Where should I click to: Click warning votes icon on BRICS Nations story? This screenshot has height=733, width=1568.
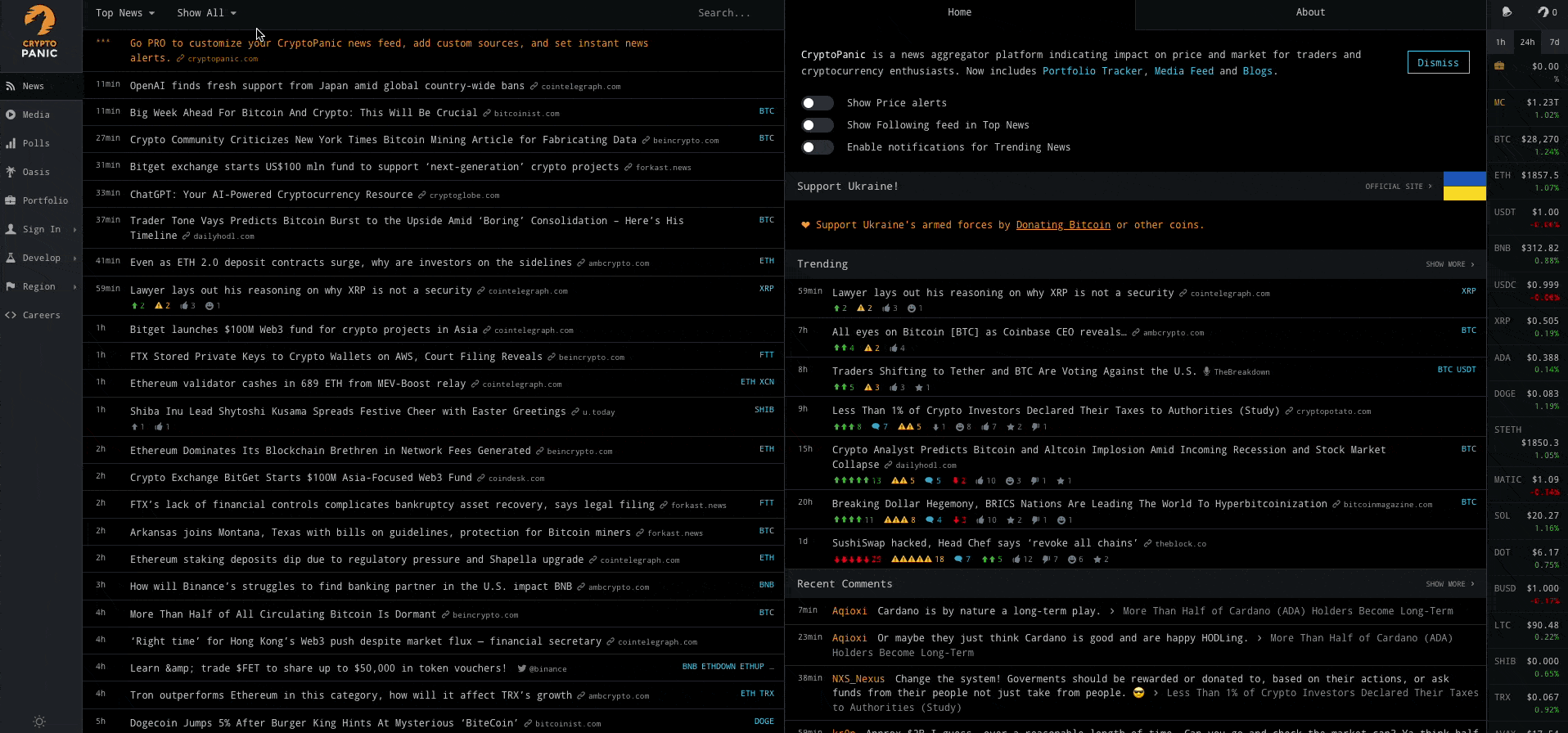pyautogui.click(x=899, y=520)
